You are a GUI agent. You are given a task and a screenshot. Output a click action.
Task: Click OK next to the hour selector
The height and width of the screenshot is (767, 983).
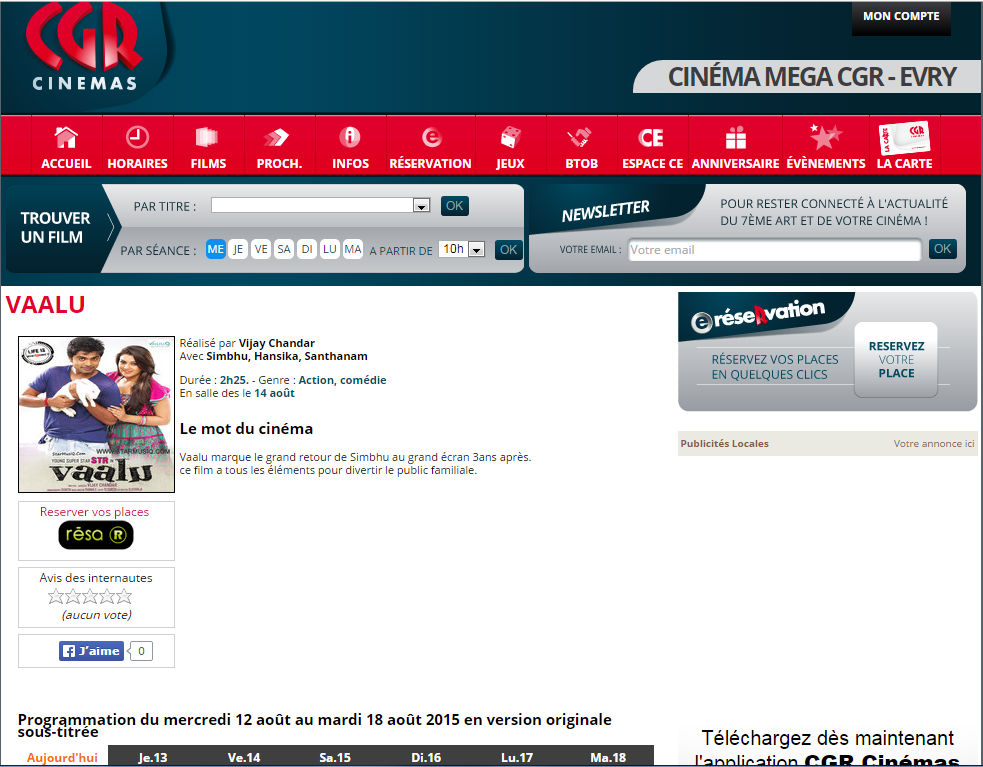(508, 250)
